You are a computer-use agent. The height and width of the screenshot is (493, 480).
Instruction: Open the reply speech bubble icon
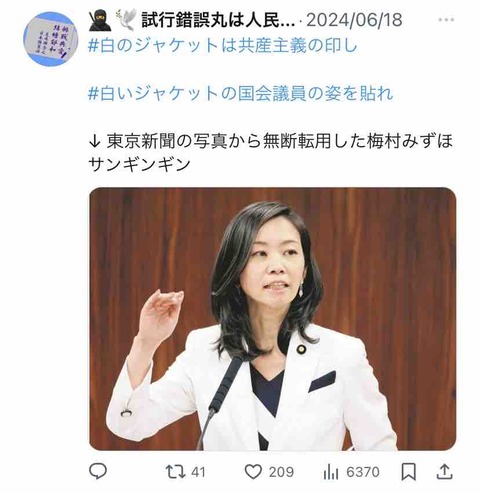point(98,472)
